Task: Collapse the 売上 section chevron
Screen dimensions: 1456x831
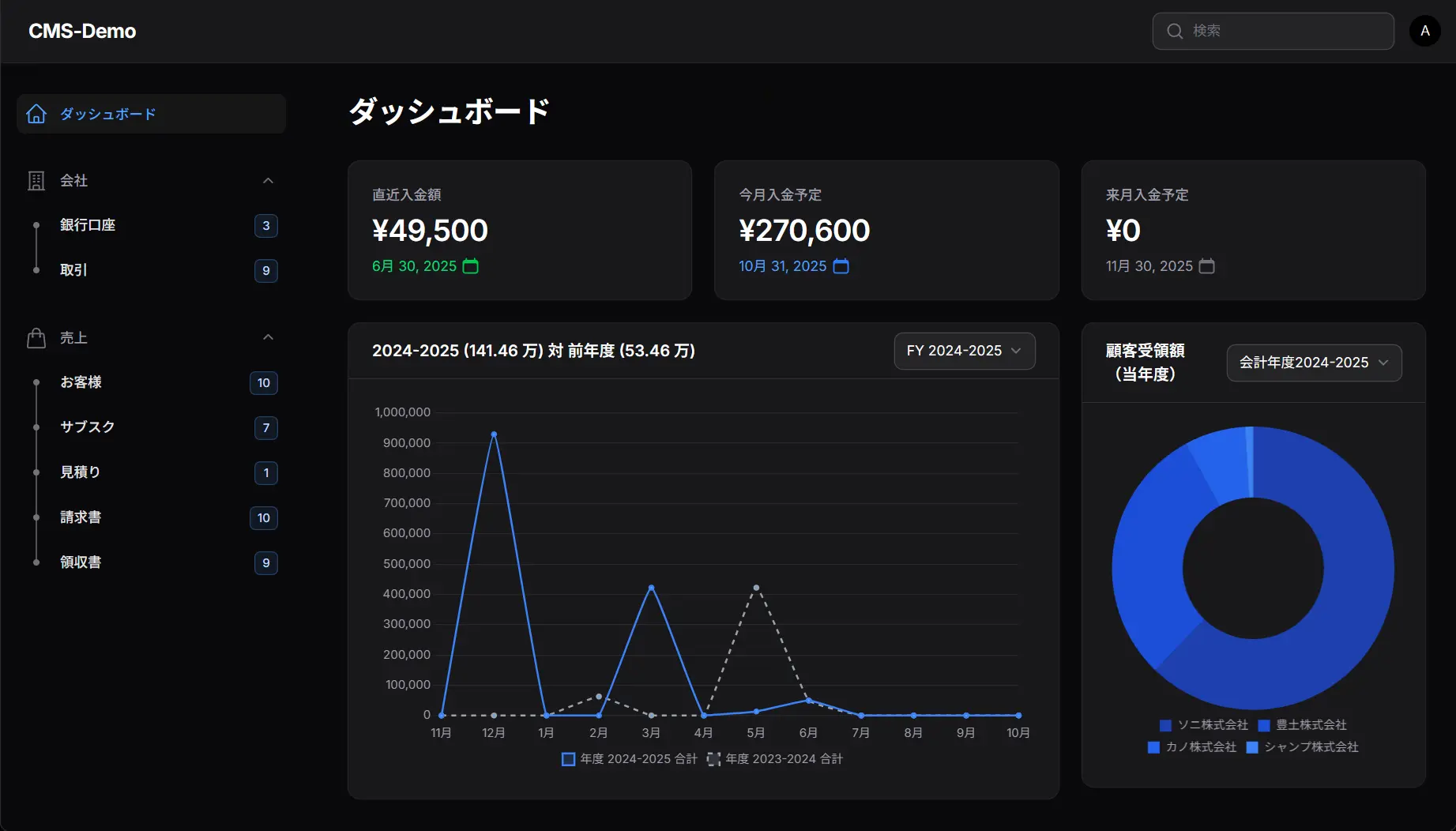Action: [268, 337]
